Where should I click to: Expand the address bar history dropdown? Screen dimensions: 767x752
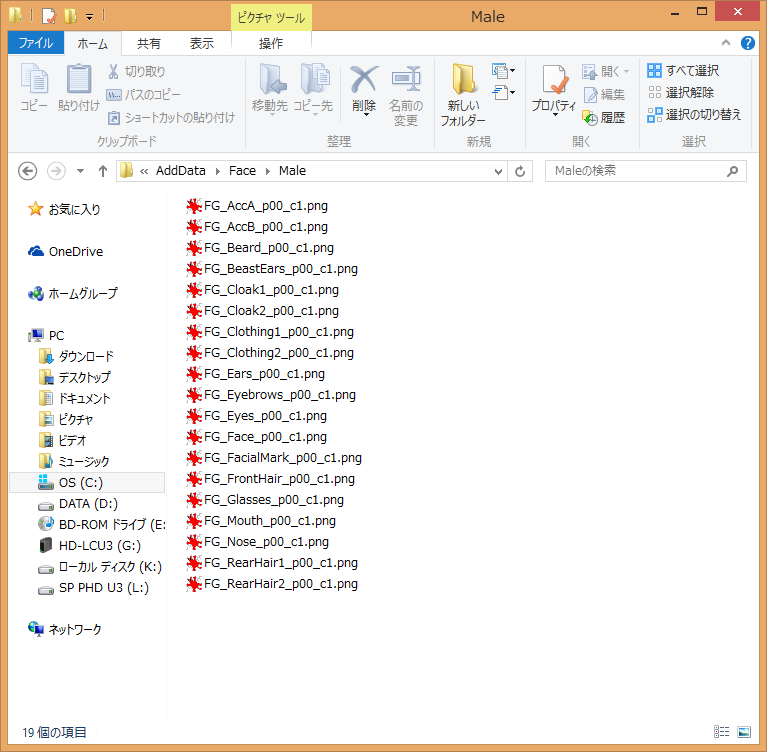[498, 171]
